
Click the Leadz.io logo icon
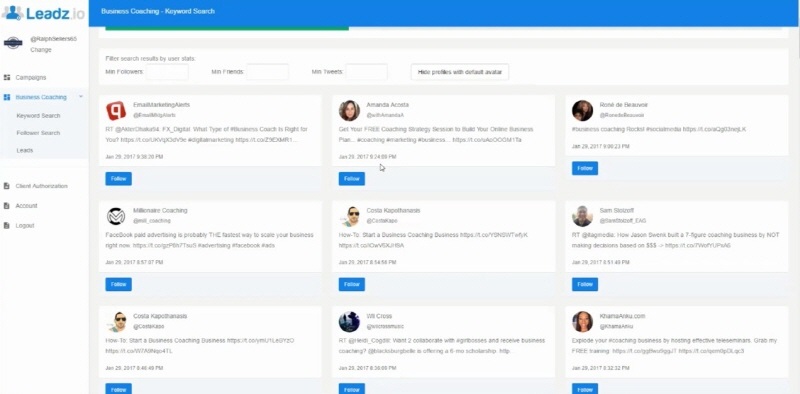pyautogui.click(x=12, y=13)
